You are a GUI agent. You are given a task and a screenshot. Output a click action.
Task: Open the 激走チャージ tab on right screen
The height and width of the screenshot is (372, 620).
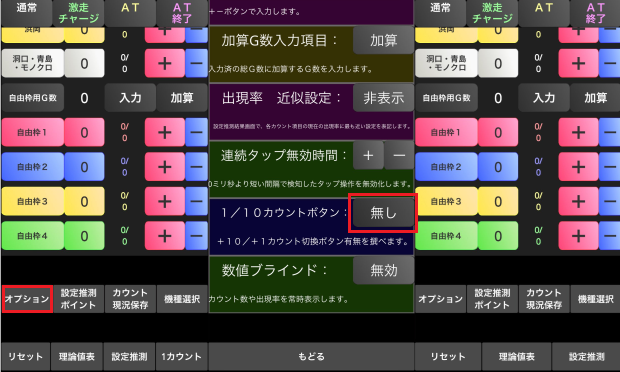[492, 13]
